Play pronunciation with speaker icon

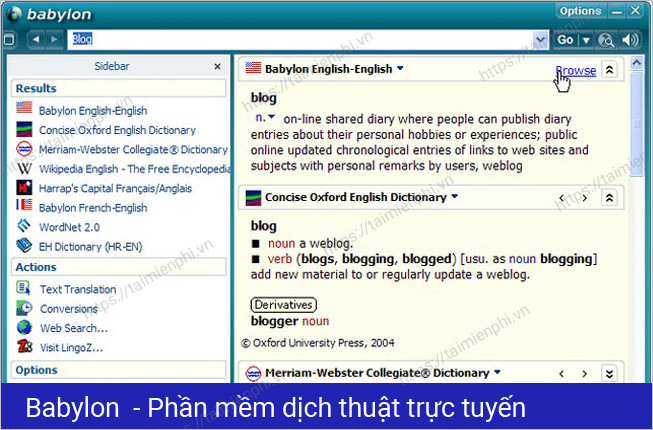(x=629, y=40)
